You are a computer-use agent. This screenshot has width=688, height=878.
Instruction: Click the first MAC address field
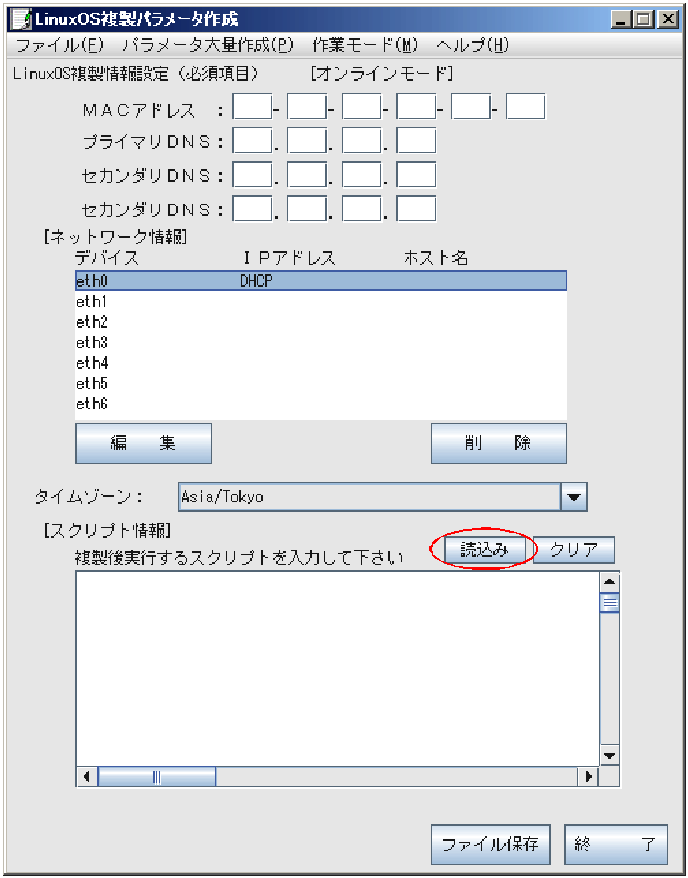252,107
